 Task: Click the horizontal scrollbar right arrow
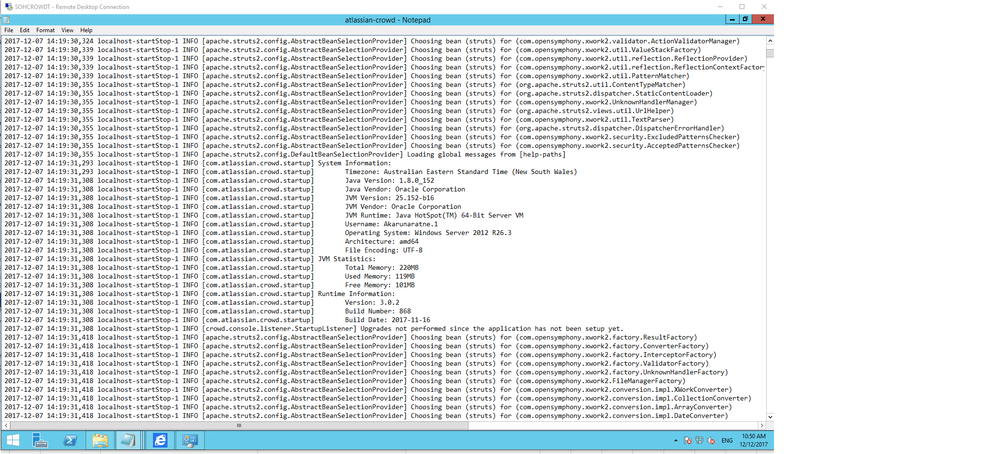coord(761,425)
